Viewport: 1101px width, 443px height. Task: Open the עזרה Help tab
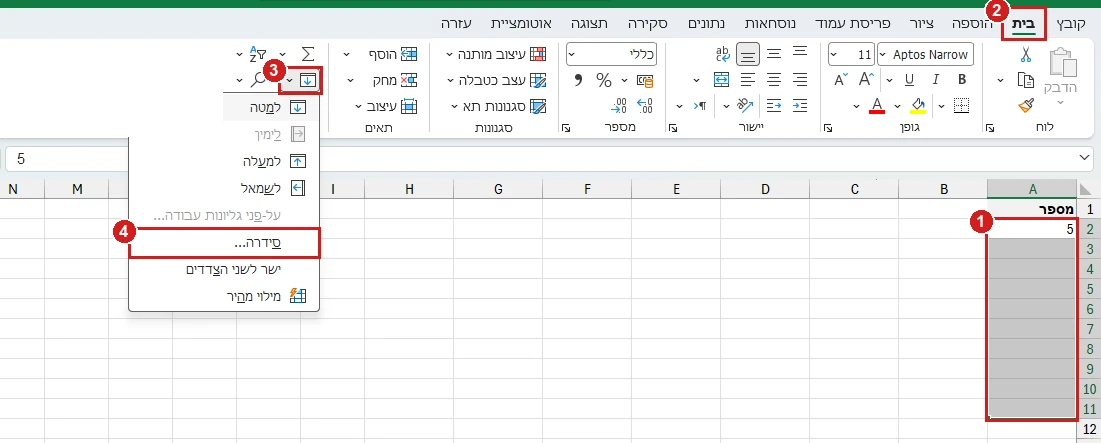click(456, 23)
